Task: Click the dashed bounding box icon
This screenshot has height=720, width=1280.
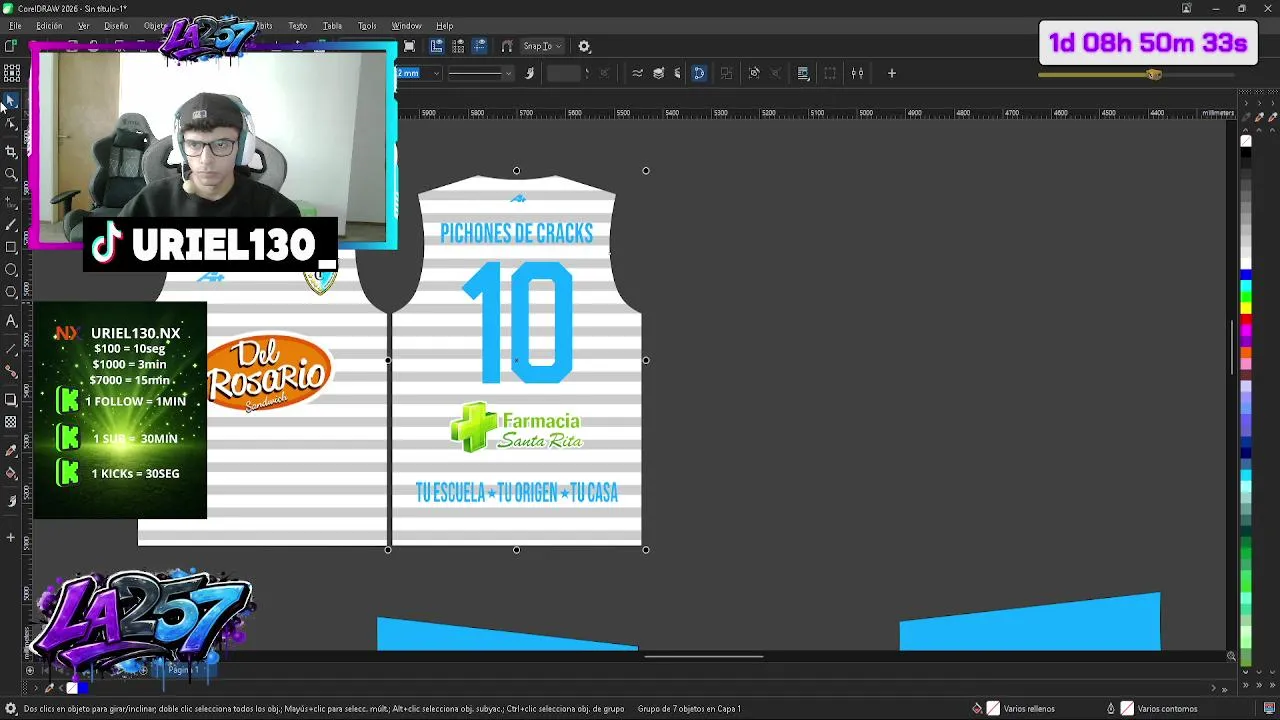Action: coord(830,73)
